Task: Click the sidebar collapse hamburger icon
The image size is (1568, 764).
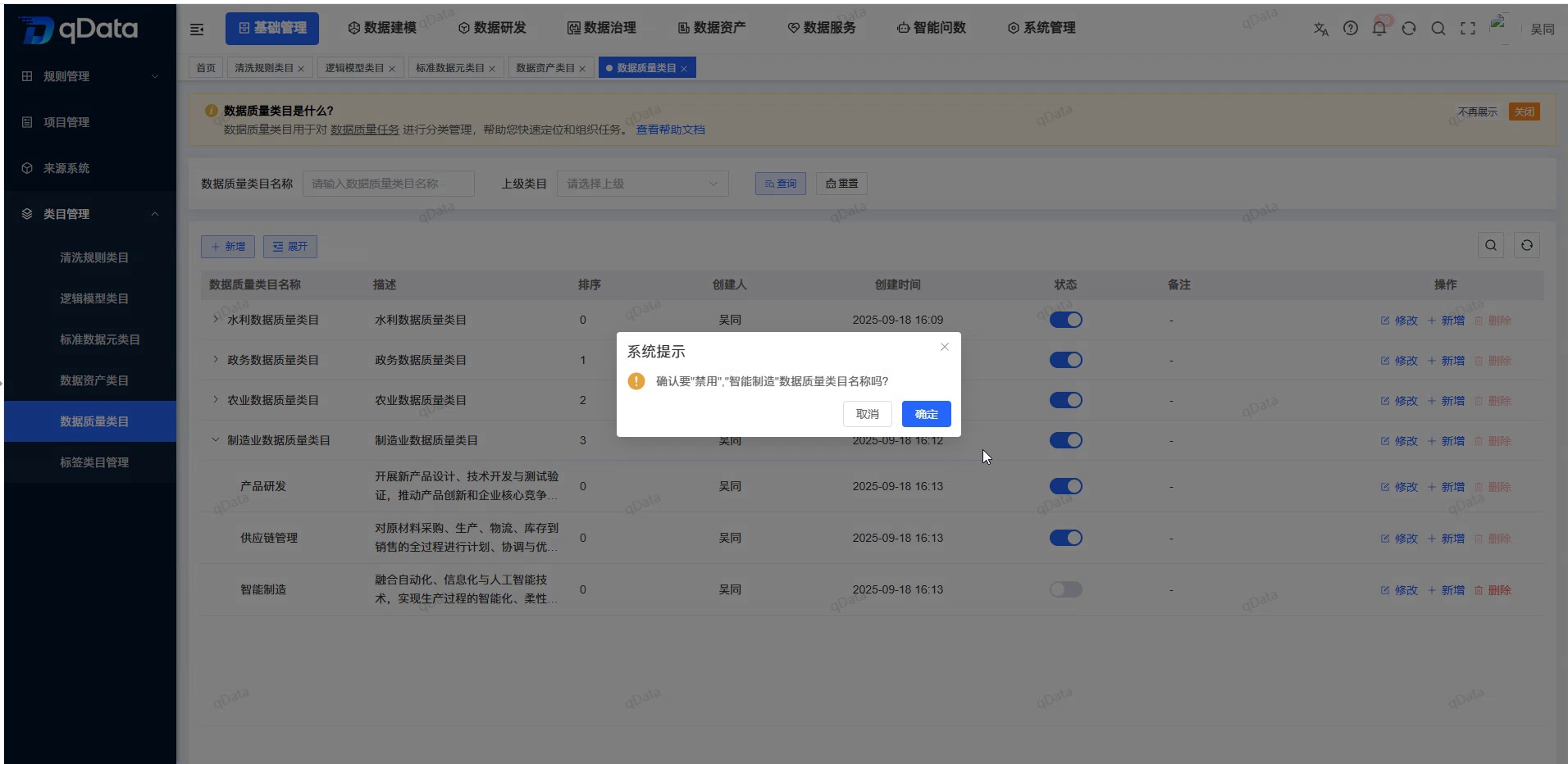Action: (197, 30)
